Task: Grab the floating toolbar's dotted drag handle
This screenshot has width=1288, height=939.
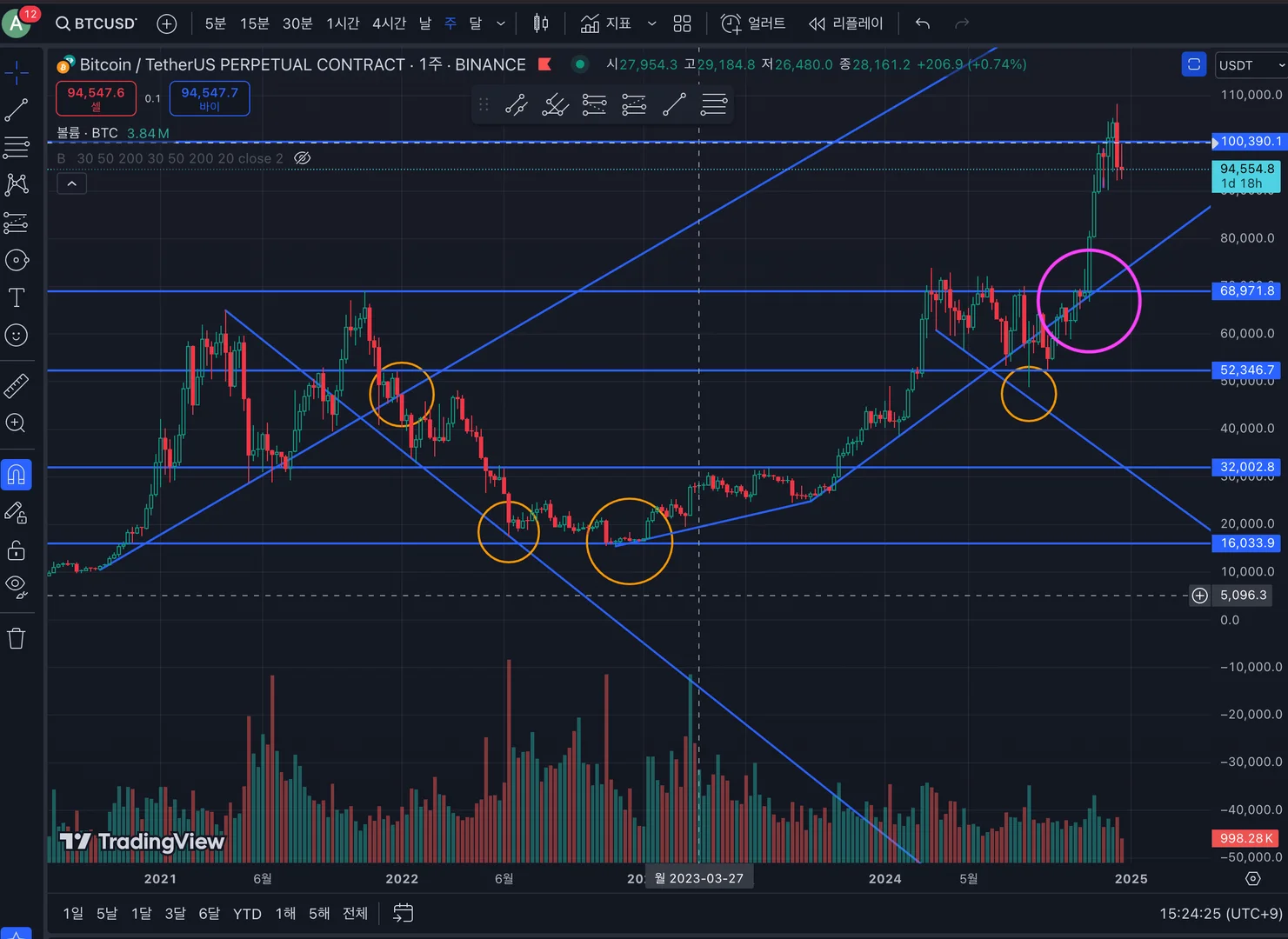Action: pyautogui.click(x=484, y=105)
